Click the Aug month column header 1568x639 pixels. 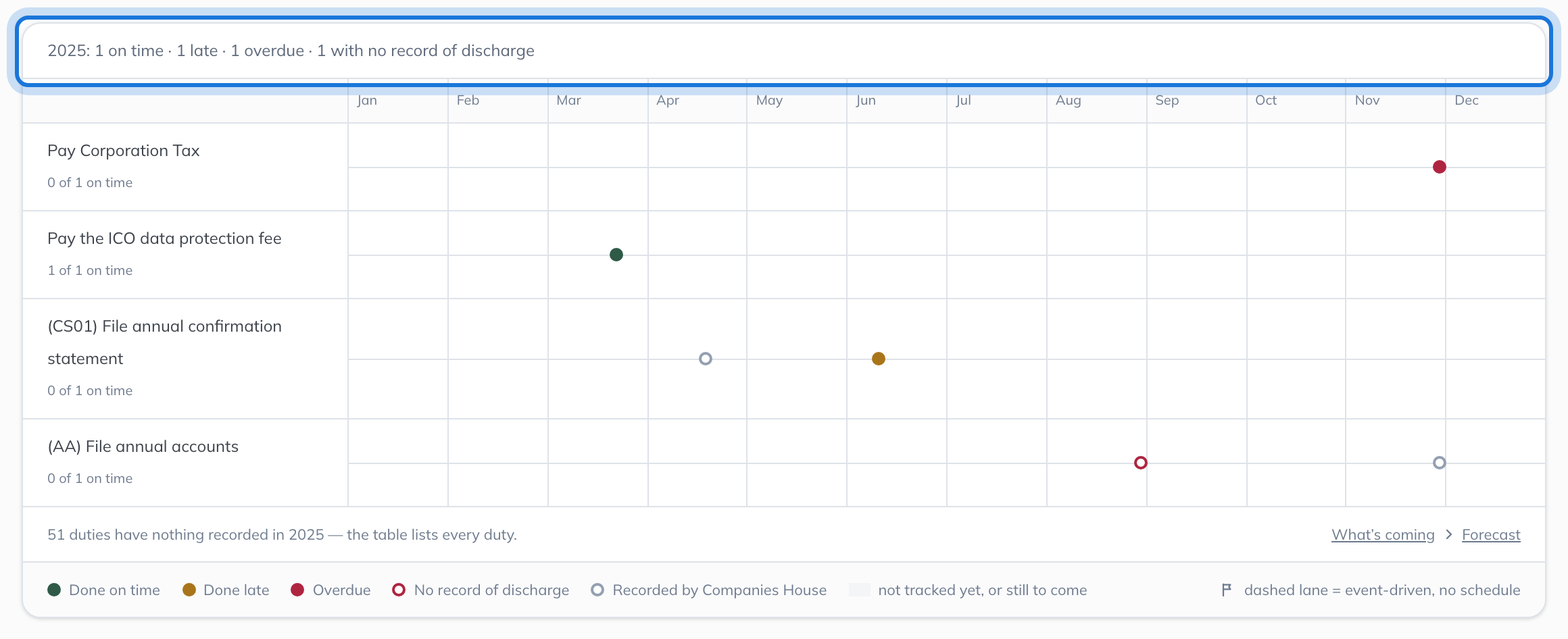point(1069,100)
